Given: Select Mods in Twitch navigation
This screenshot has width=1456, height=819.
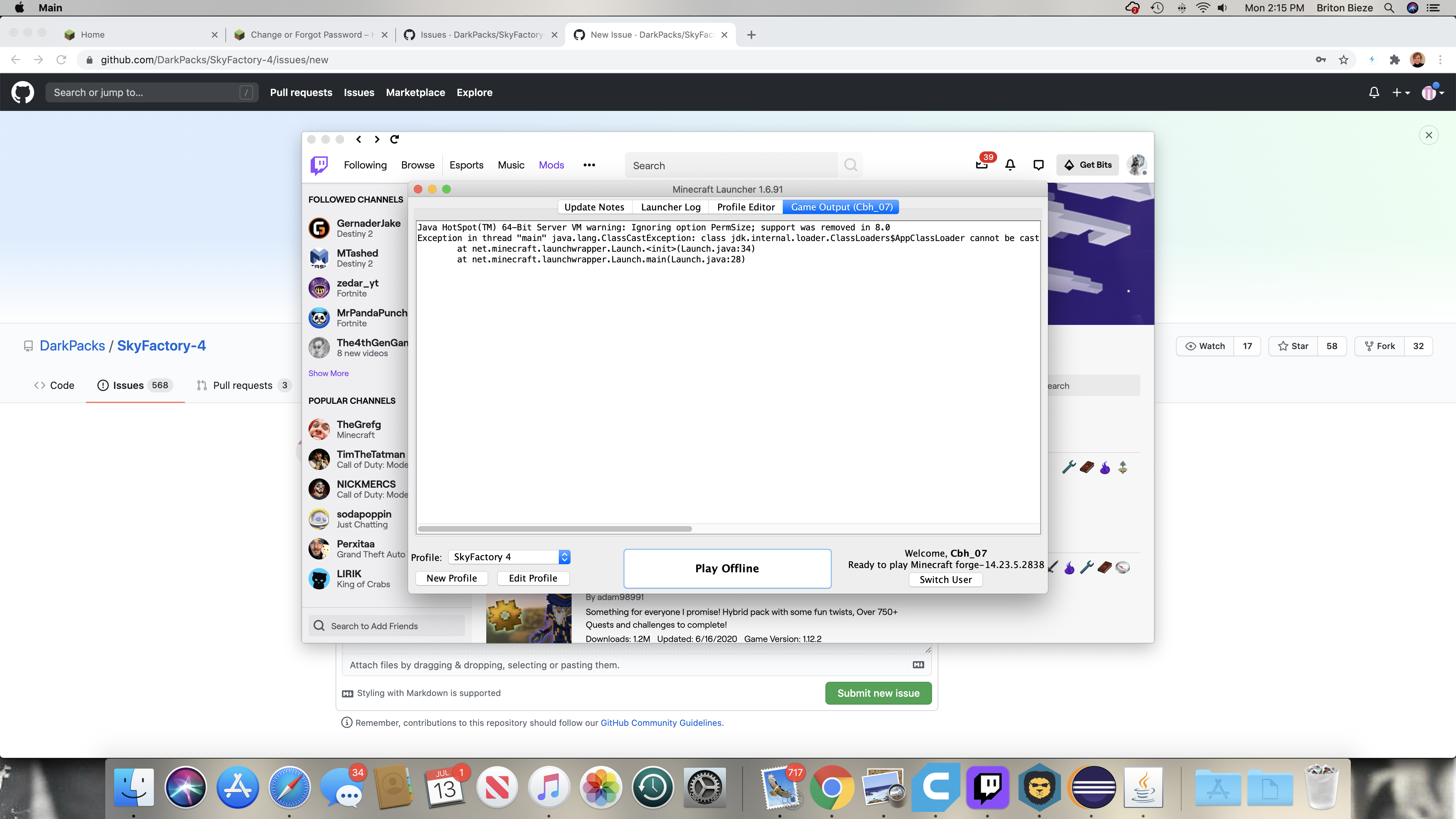Looking at the screenshot, I should click(x=551, y=165).
